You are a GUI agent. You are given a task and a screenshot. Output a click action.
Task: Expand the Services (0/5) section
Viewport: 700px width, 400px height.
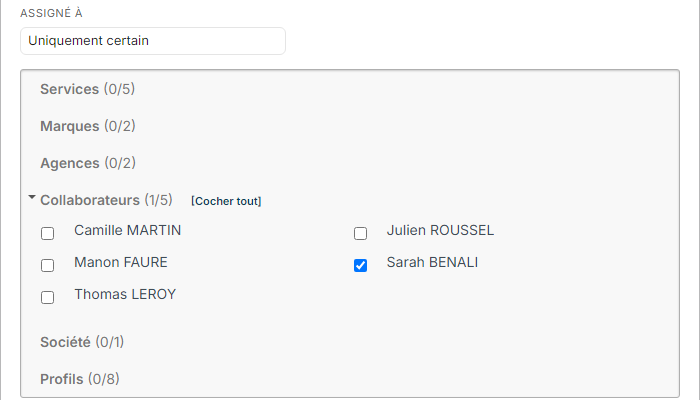tap(88, 89)
